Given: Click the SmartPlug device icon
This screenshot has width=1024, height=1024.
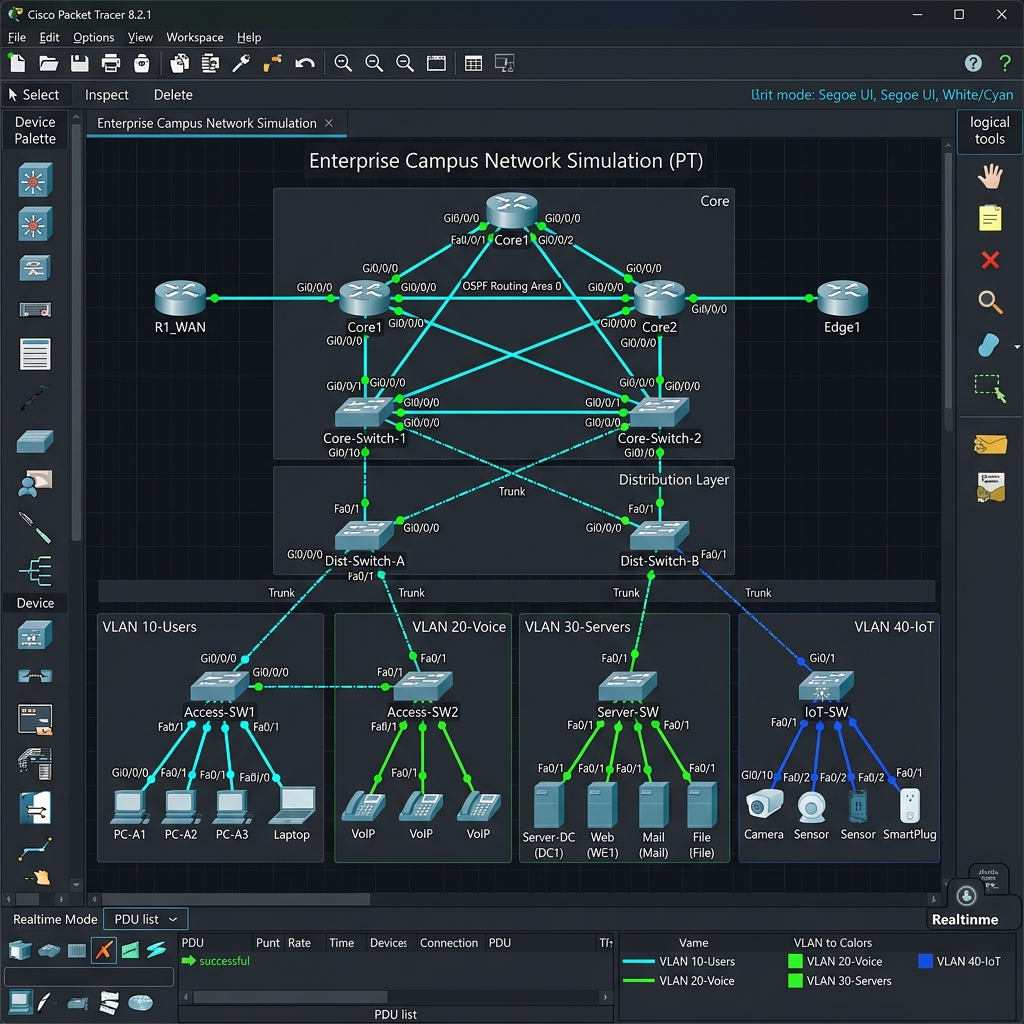Looking at the screenshot, I should pos(910,806).
